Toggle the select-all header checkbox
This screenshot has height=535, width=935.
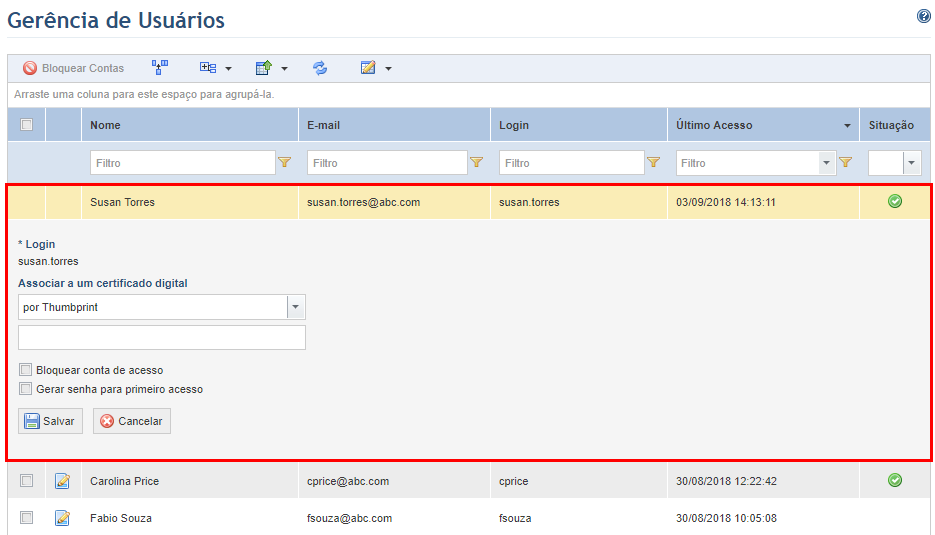tap(26, 125)
